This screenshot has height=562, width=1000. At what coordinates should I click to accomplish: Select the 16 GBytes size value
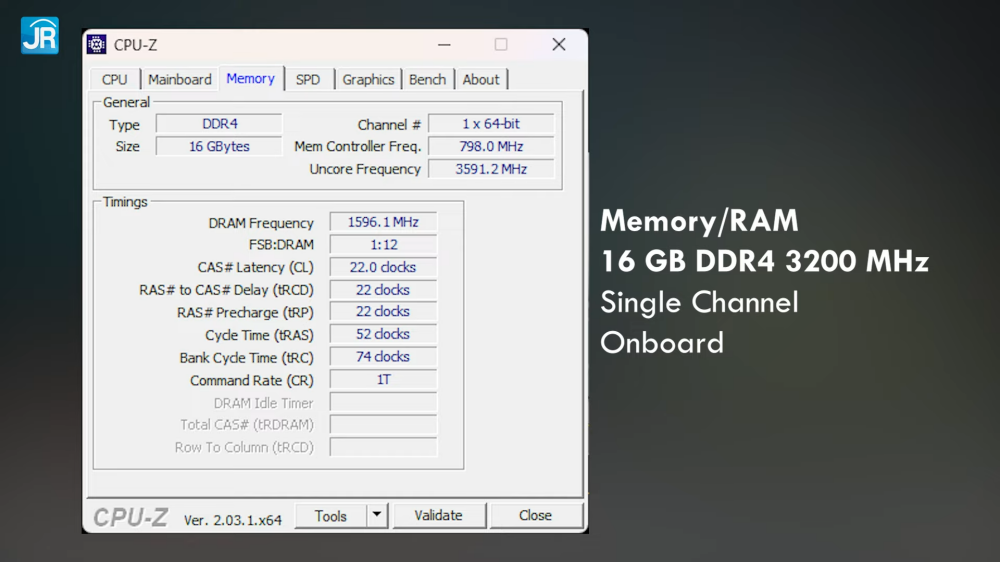pos(219,146)
